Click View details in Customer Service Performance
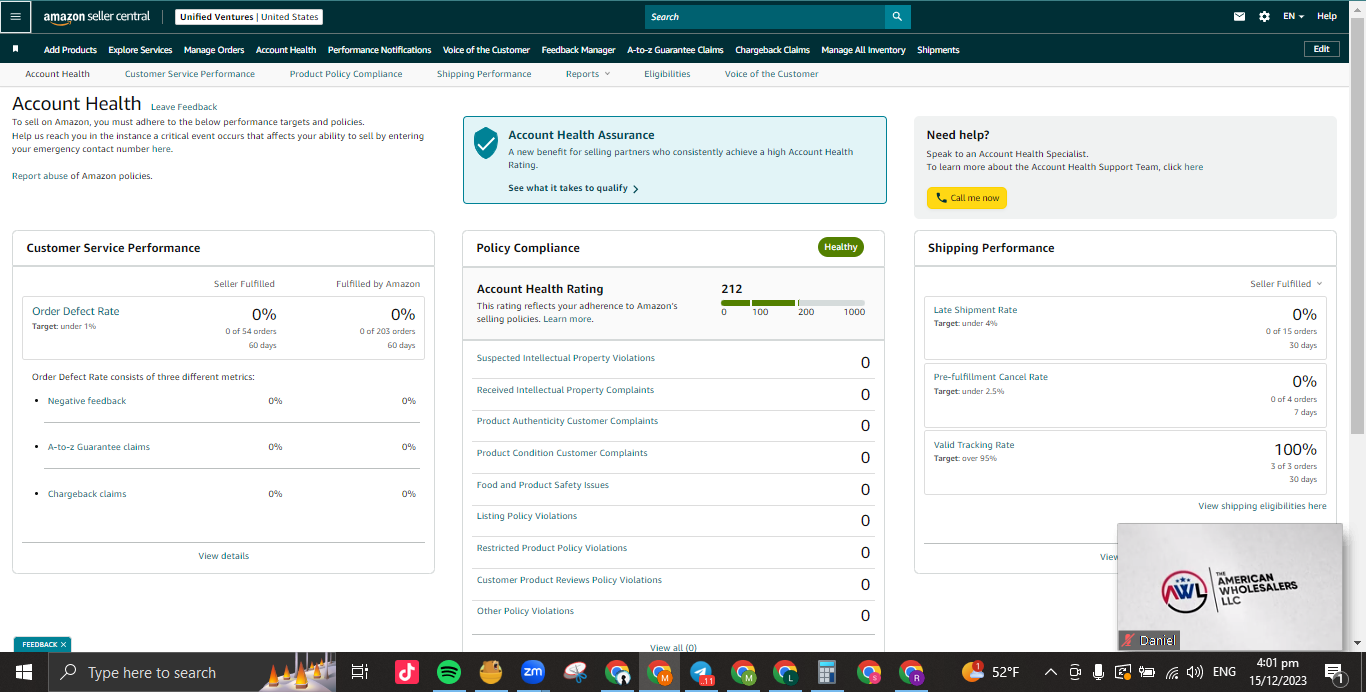 pos(224,556)
